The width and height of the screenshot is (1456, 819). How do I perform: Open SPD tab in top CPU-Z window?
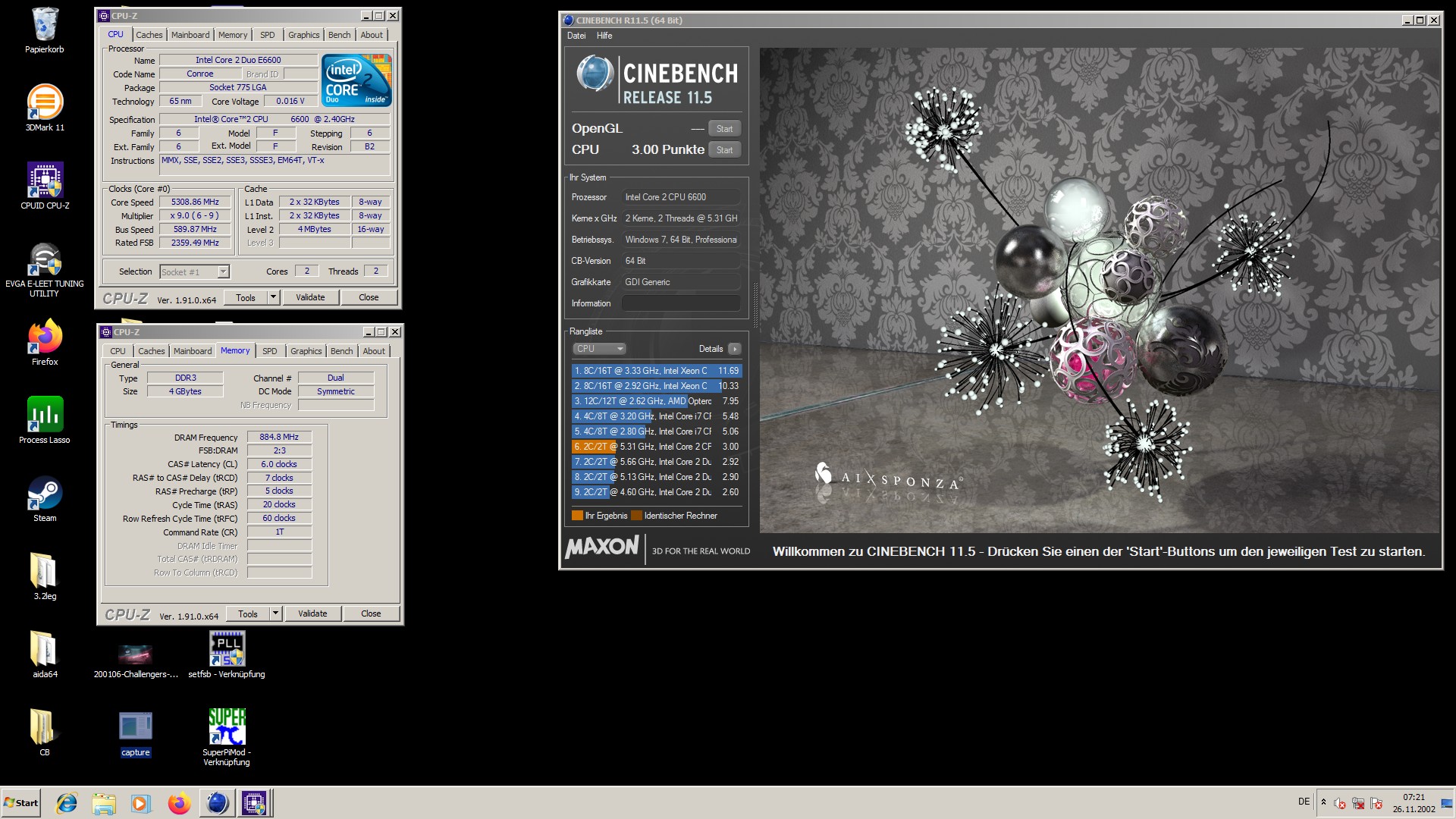pyautogui.click(x=268, y=35)
